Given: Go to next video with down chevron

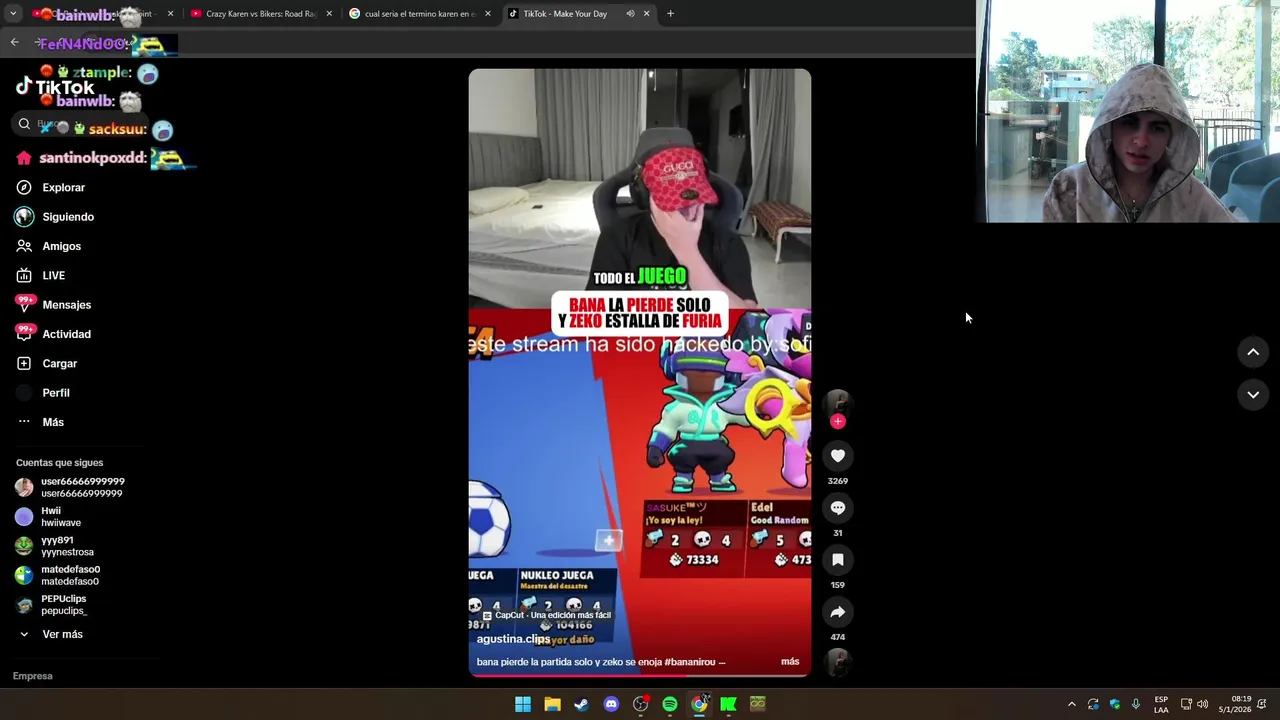Looking at the screenshot, I should (1253, 395).
